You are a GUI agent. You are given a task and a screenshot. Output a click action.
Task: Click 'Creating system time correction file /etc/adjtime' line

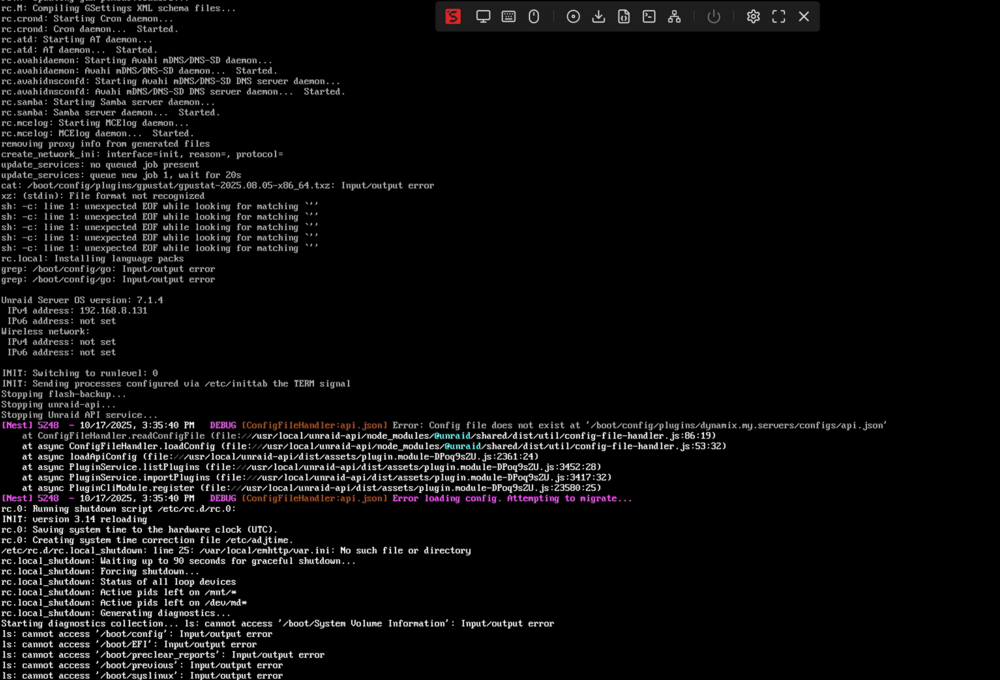pos(147,540)
